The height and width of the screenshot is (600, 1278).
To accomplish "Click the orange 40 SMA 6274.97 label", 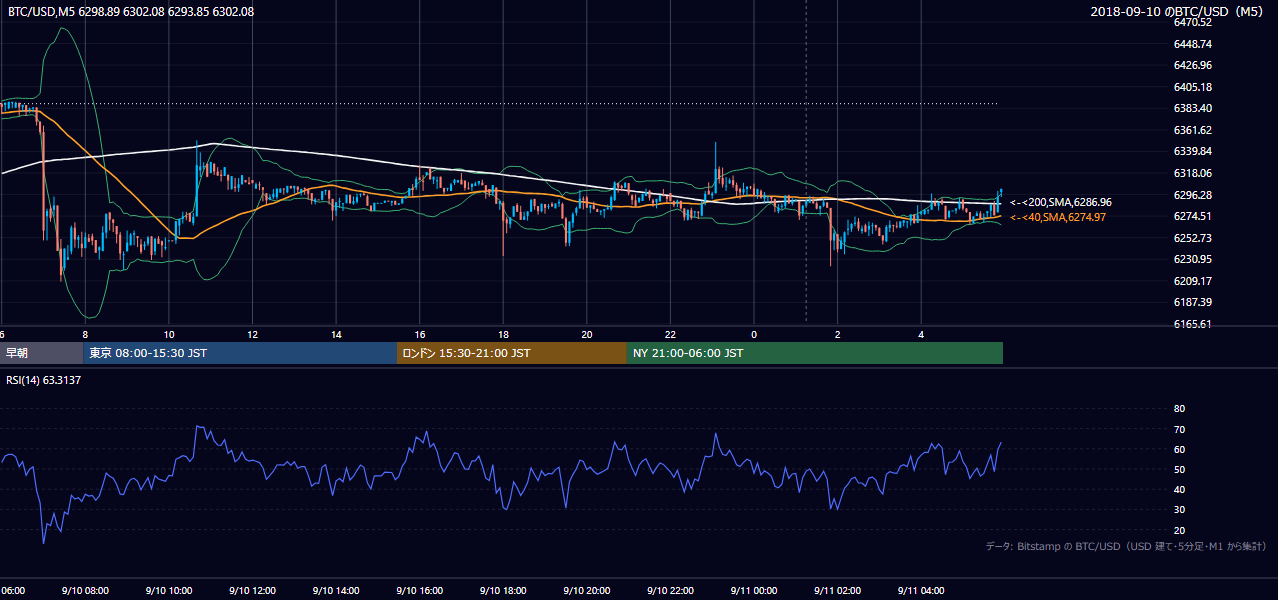I will 1057,217.
